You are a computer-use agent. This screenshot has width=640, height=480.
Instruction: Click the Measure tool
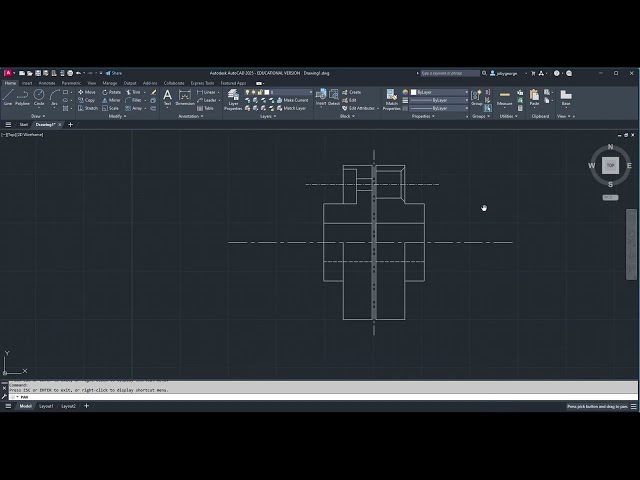pyautogui.click(x=504, y=98)
